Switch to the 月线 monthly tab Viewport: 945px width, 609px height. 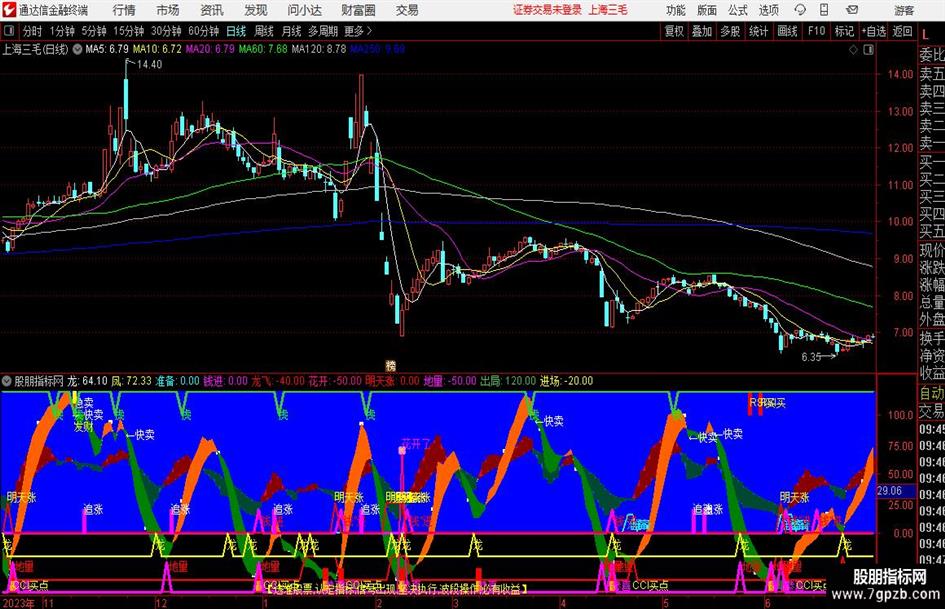pos(291,31)
